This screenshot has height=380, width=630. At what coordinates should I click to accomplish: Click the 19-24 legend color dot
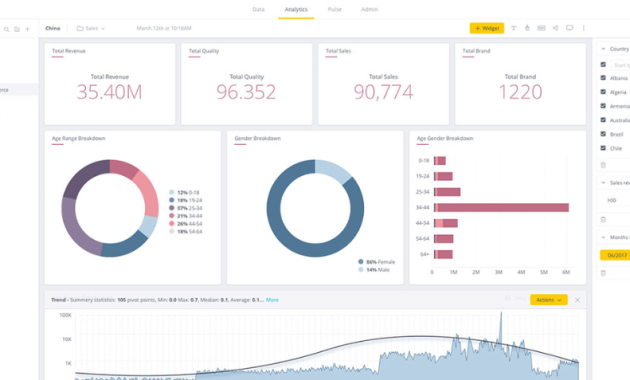click(x=172, y=200)
